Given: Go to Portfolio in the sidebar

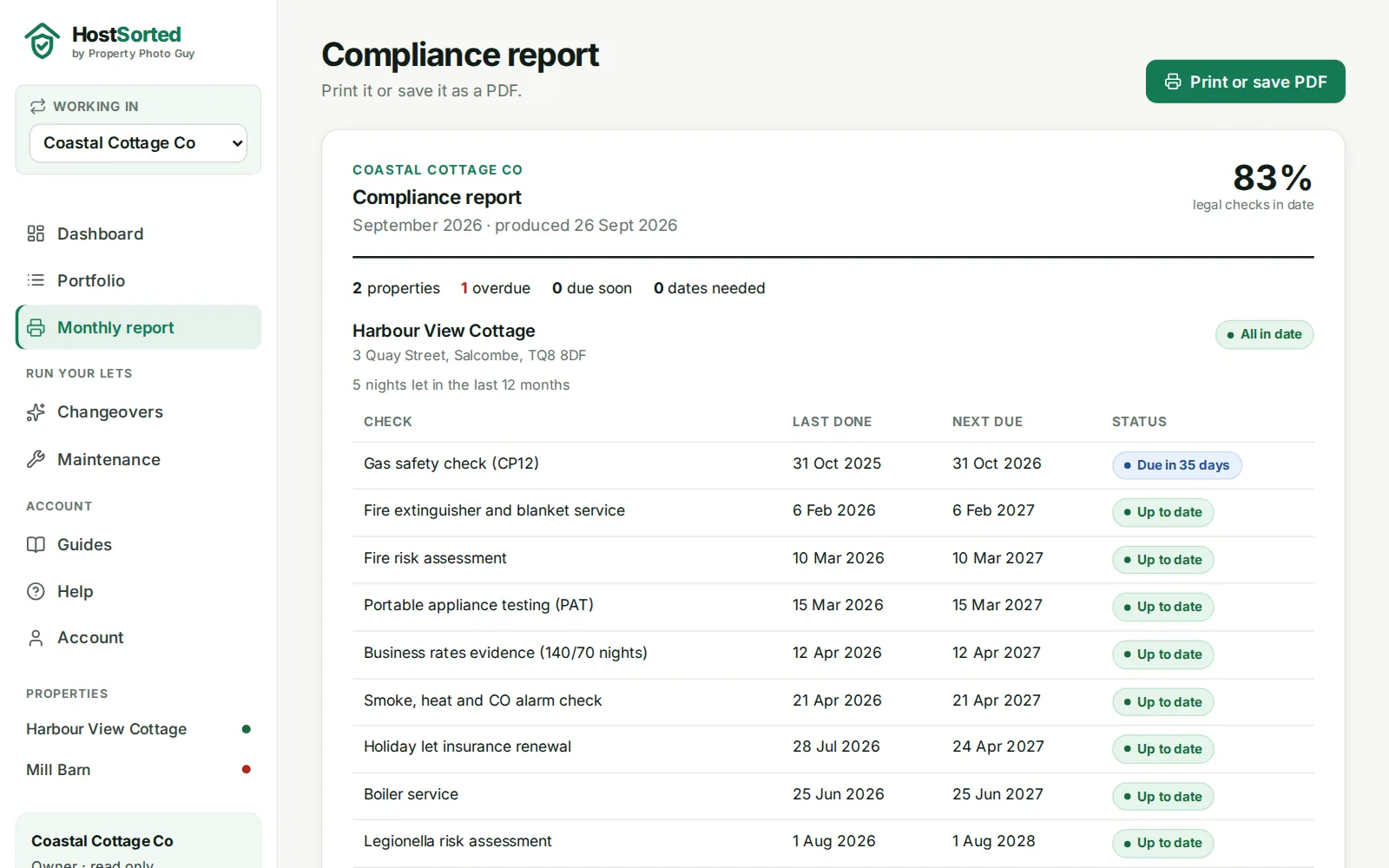Looking at the screenshot, I should pos(138,280).
